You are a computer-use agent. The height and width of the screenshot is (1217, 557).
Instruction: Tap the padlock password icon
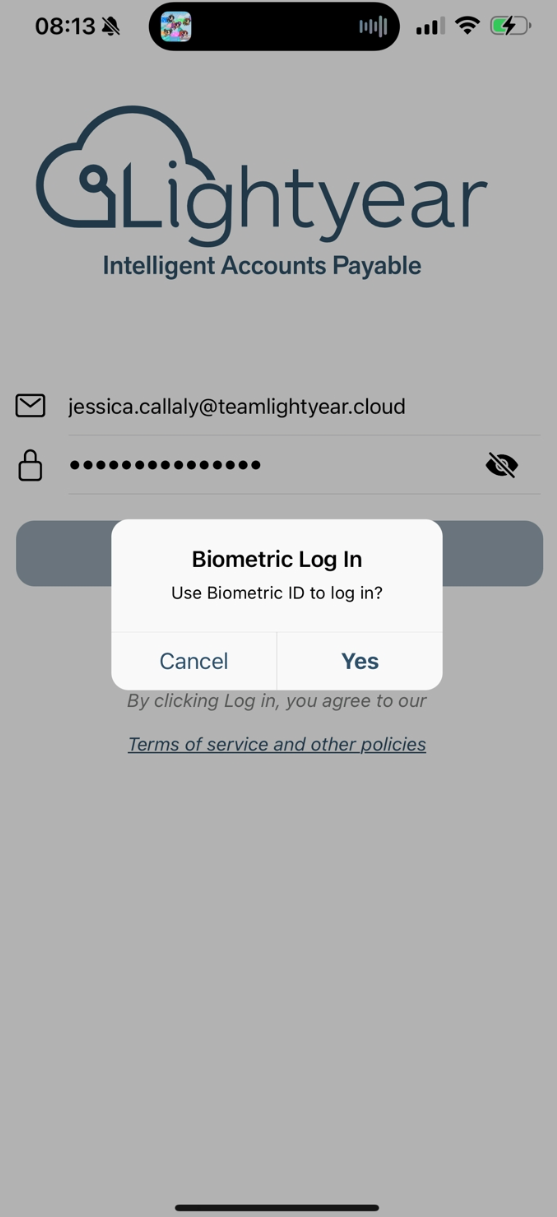[30, 465]
